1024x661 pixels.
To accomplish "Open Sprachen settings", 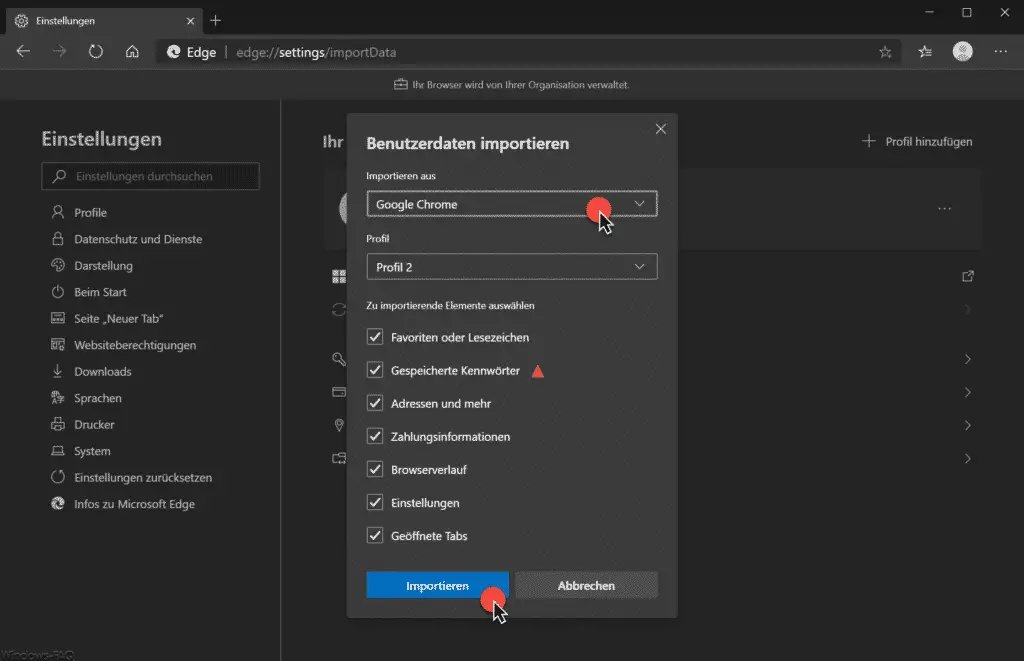I will (x=97, y=398).
